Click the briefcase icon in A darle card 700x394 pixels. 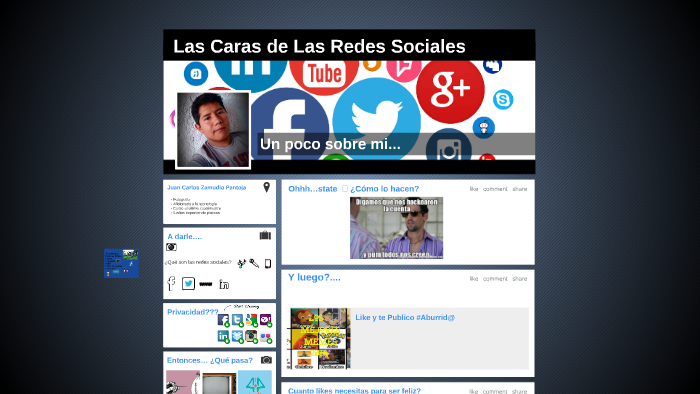point(265,235)
